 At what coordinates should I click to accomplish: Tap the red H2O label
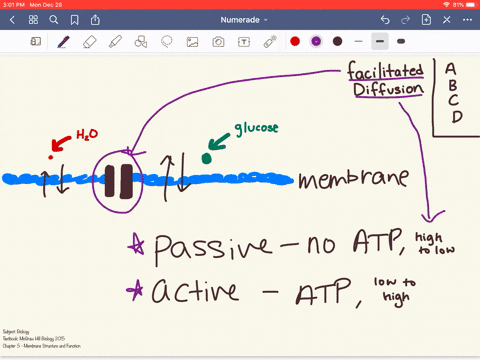pyautogui.click(x=87, y=134)
